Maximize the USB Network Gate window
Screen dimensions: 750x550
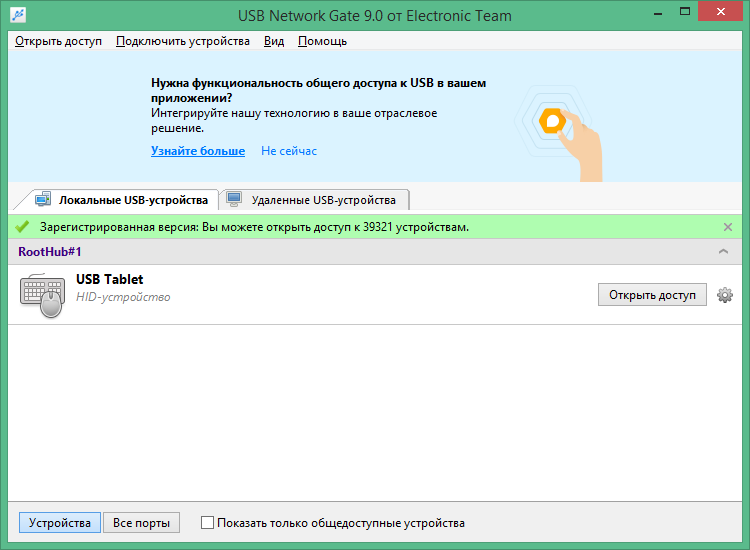[685, 11]
